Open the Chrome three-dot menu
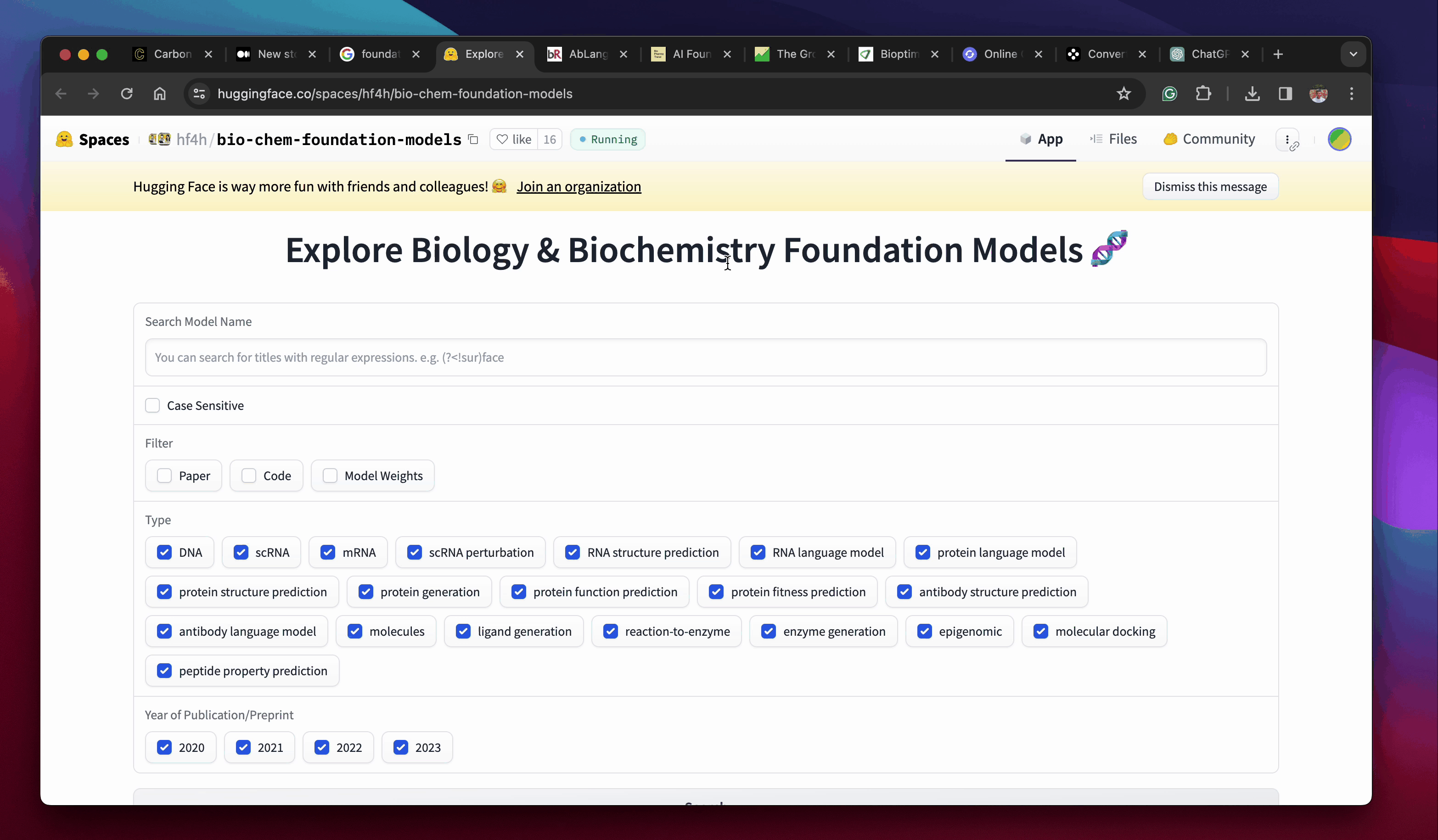Image resolution: width=1438 pixels, height=840 pixels. 1351,94
